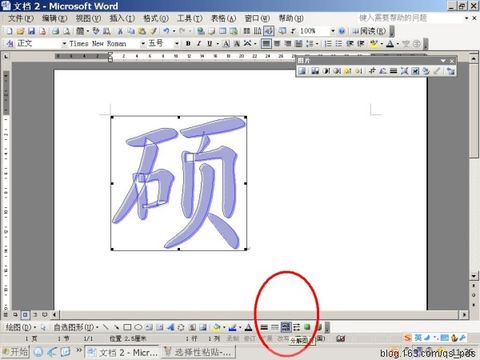Toggle numbered list formatting

328,44
